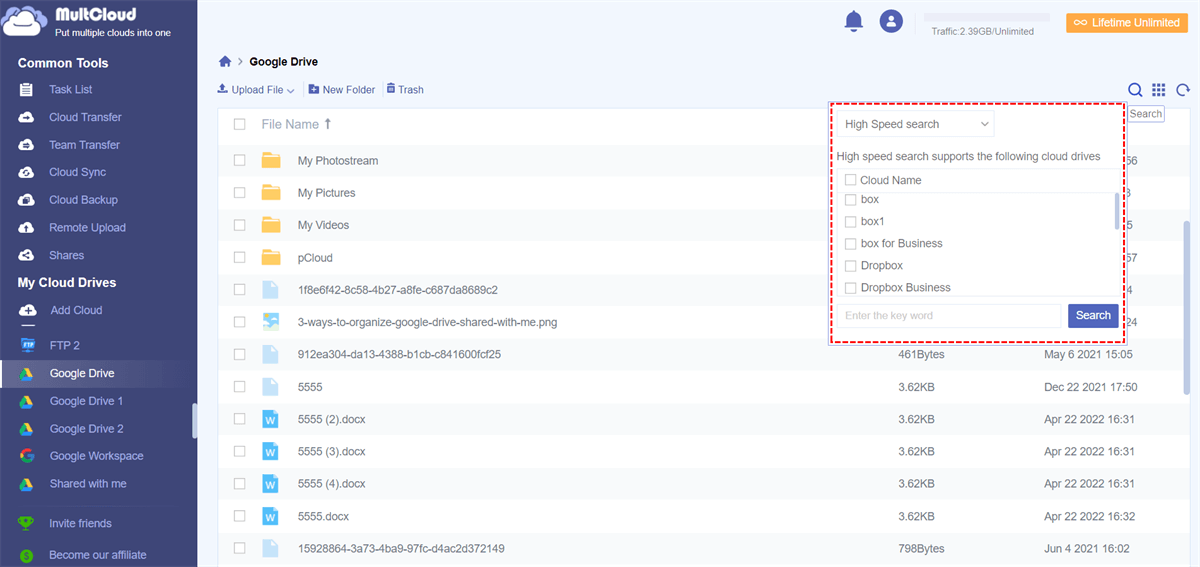Click Become our affiliate
Screen dimensions: 1200x567
(97, 555)
